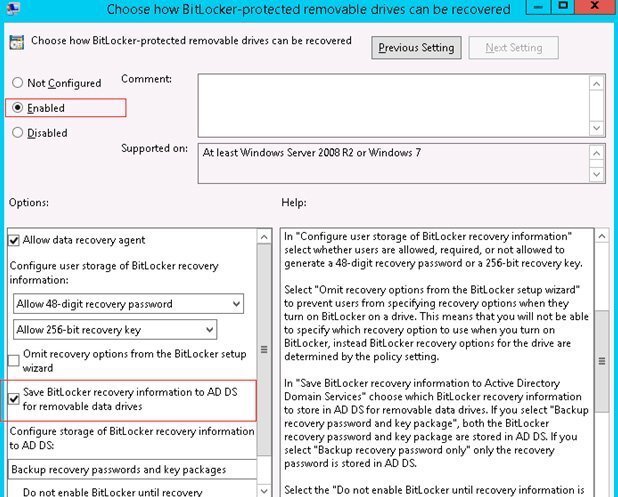Image resolution: width=618 pixels, height=497 pixels.
Task: Click the Help paragraph about 48-digit recovery password
Action: pyautogui.click(x=434, y=250)
